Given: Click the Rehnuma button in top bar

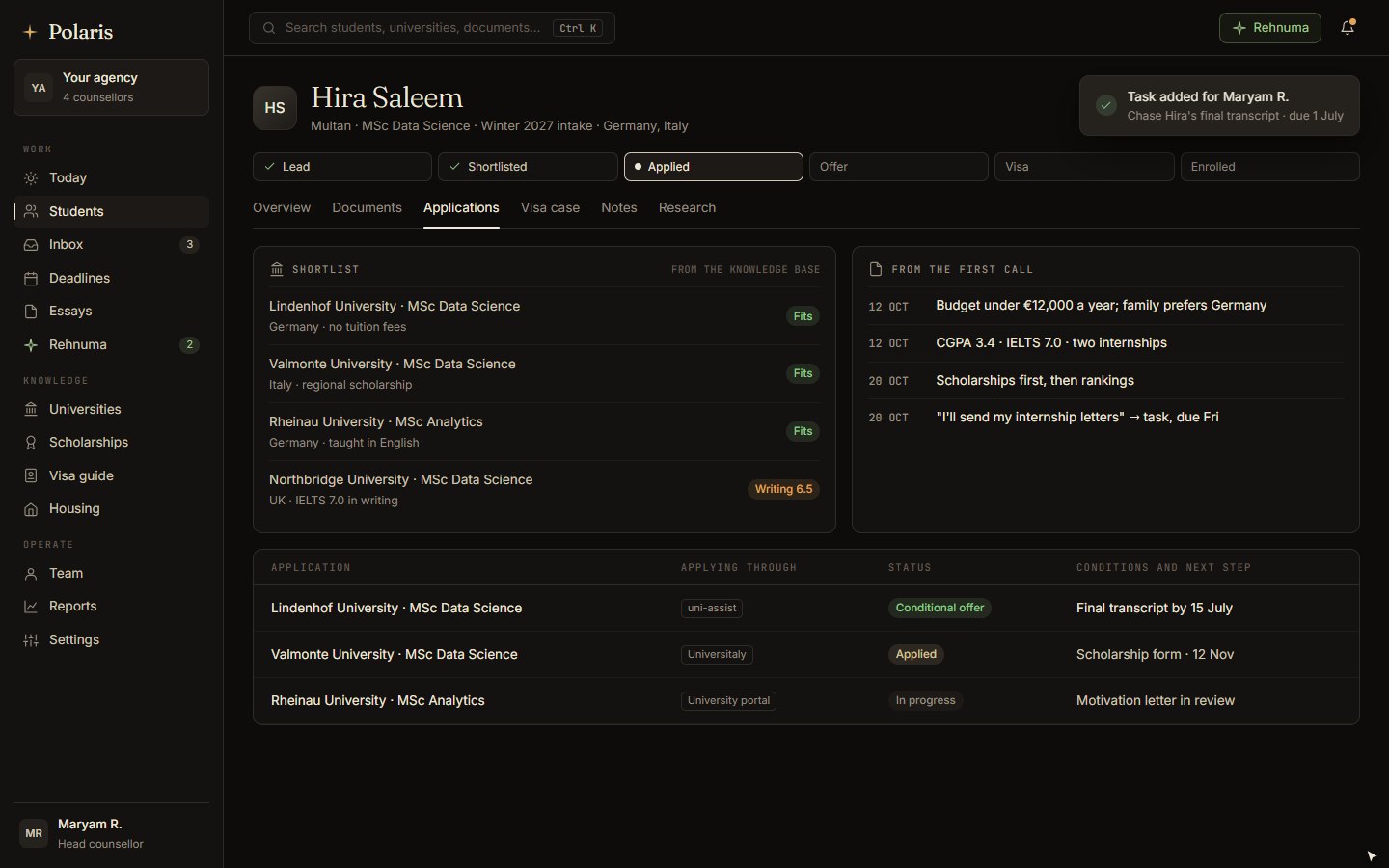Looking at the screenshot, I should point(1269,28).
